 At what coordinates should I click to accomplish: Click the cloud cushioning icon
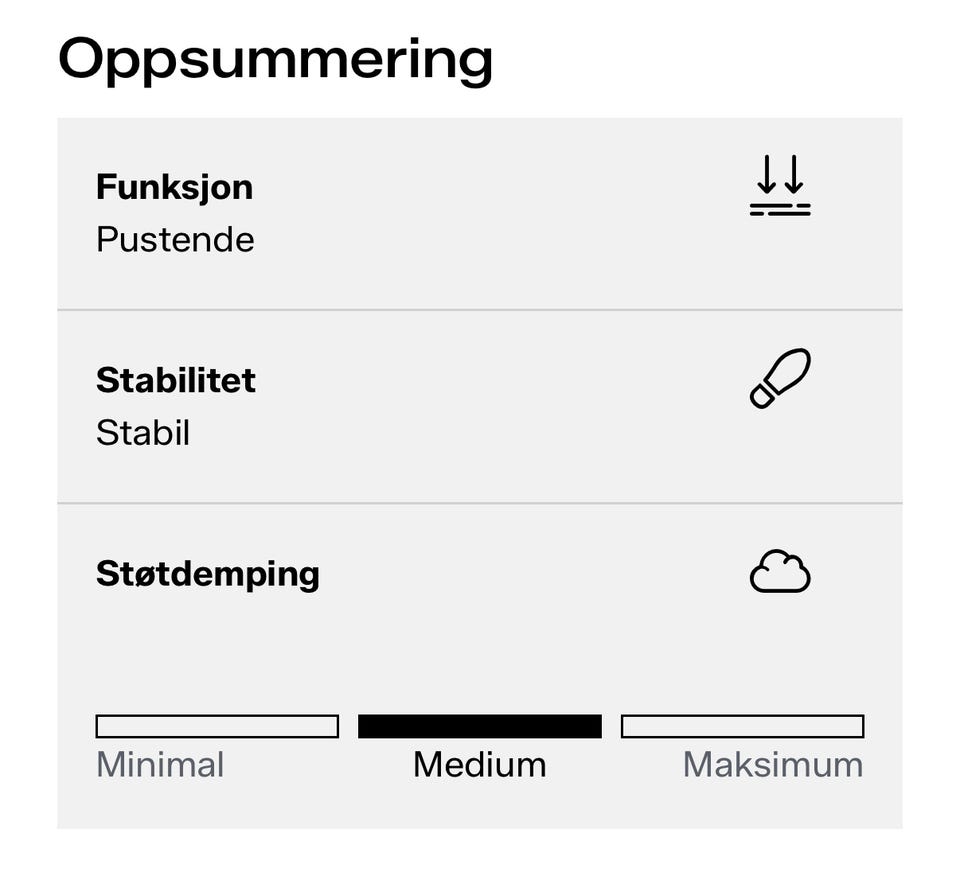coord(780,571)
